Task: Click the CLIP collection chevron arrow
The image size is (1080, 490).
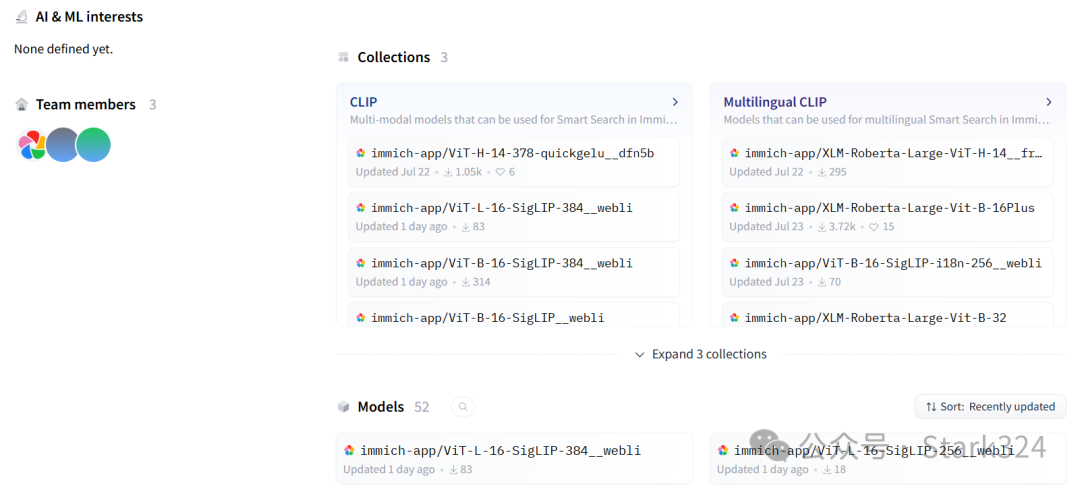Action: tap(675, 102)
